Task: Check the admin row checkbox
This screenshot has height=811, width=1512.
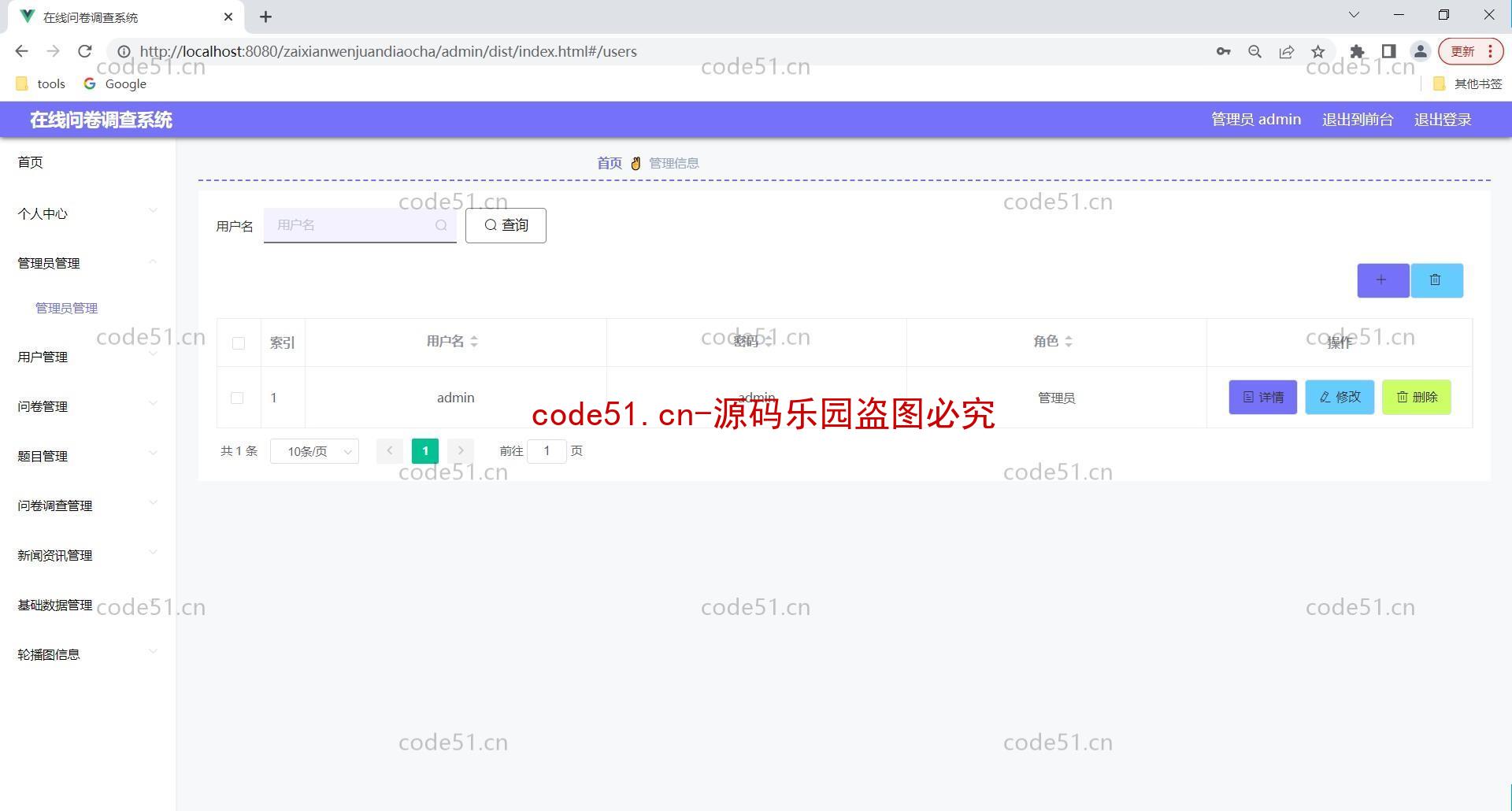Action: pyautogui.click(x=237, y=398)
